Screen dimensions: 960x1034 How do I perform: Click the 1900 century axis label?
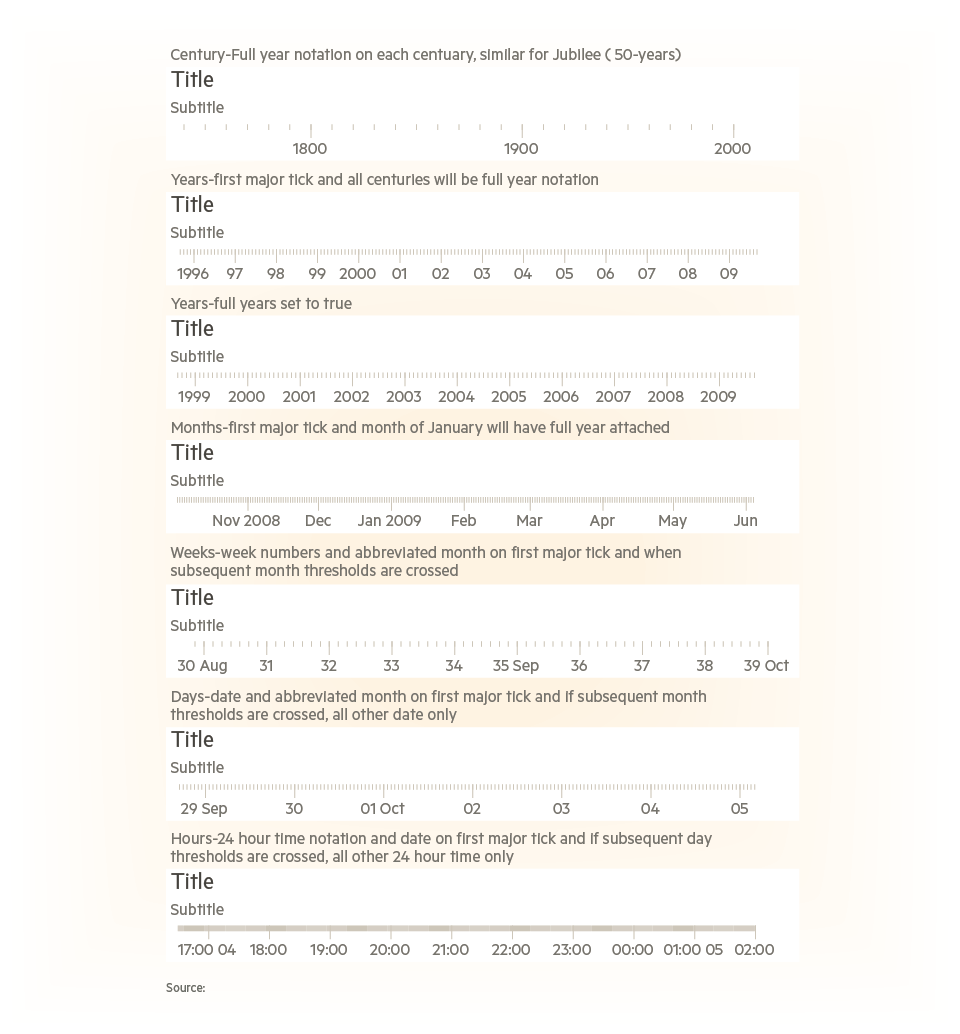click(x=522, y=148)
